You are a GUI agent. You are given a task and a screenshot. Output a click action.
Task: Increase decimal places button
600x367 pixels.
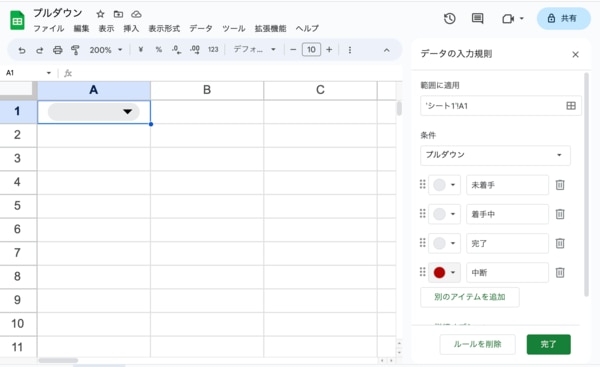click(195, 50)
